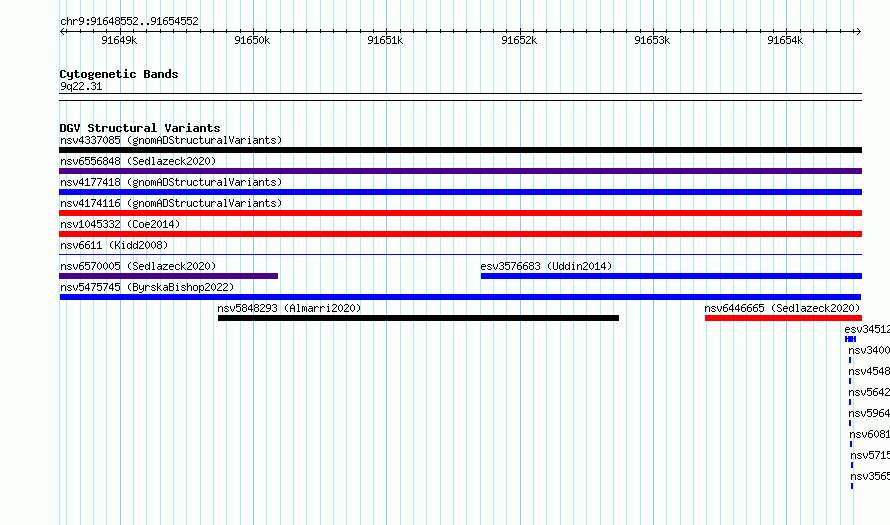Click the truncated nsv5642 variant label
Image resolution: width=890 pixels, height=525 pixels.
pos(869,392)
